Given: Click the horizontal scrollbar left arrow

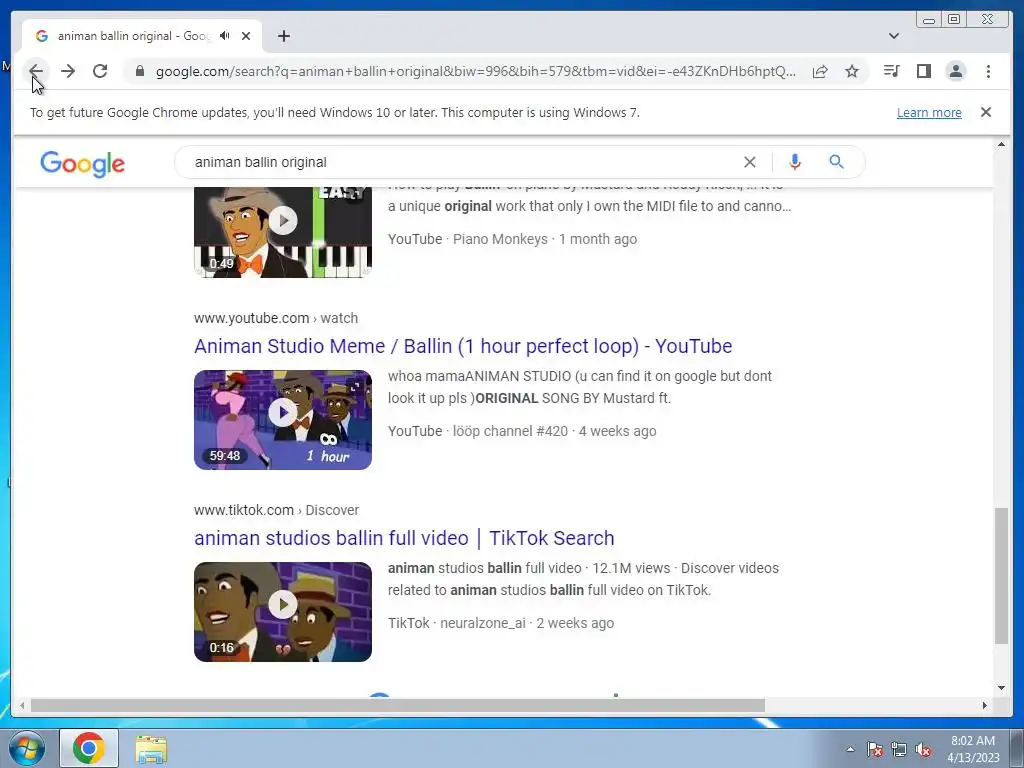Looking at the screenshot, I should [22, 705].
